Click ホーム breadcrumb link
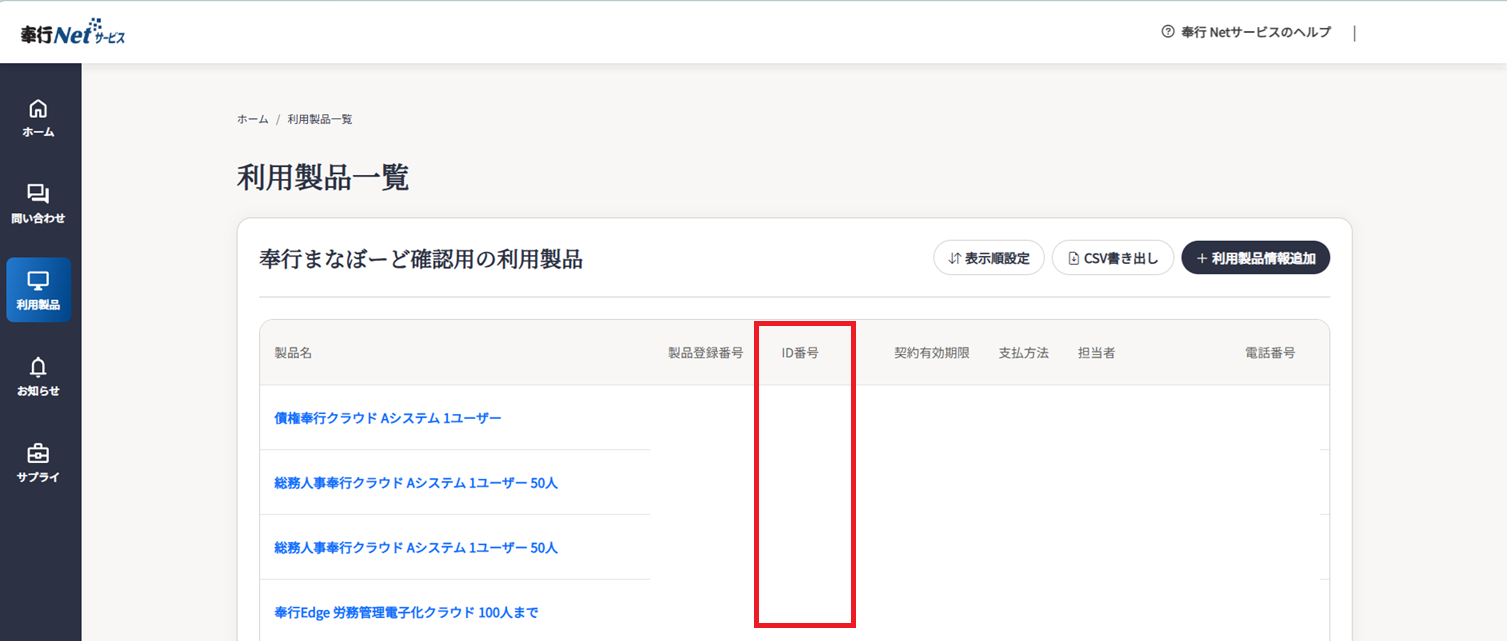The height and width of the screenshot is (641, 1507). click(x=252, y=119)
